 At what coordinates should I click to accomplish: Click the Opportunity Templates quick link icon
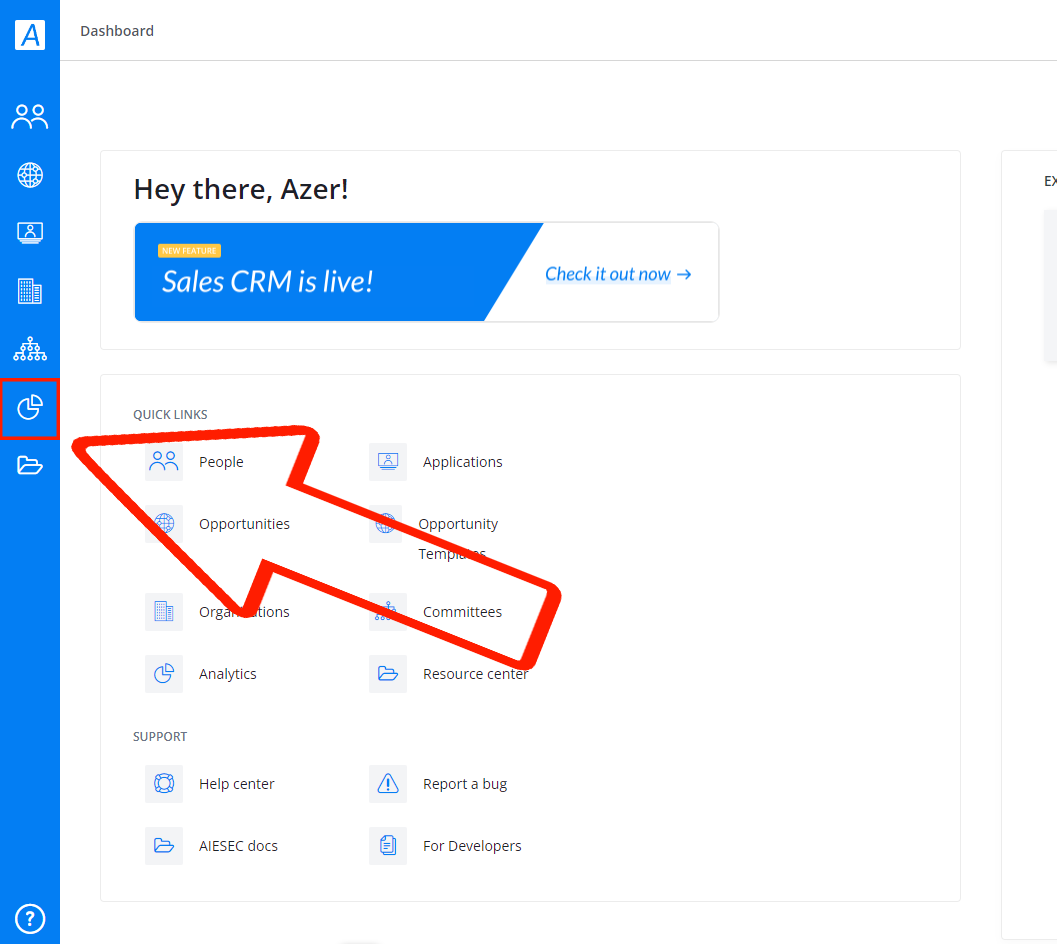(x=386, y=524)
